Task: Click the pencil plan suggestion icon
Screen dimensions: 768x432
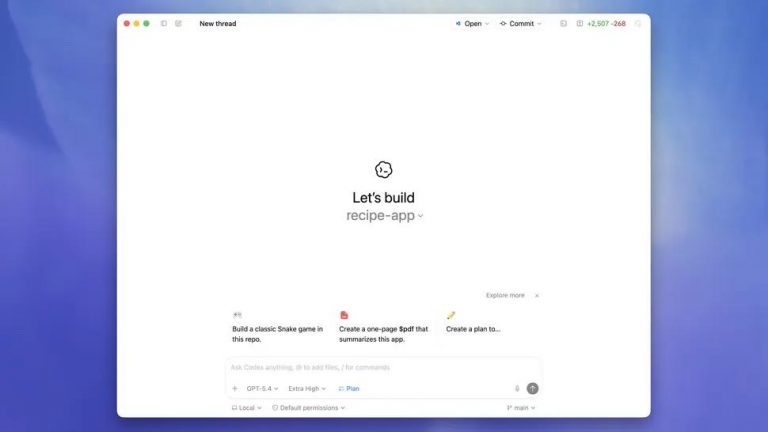Action: click(451, 315)
